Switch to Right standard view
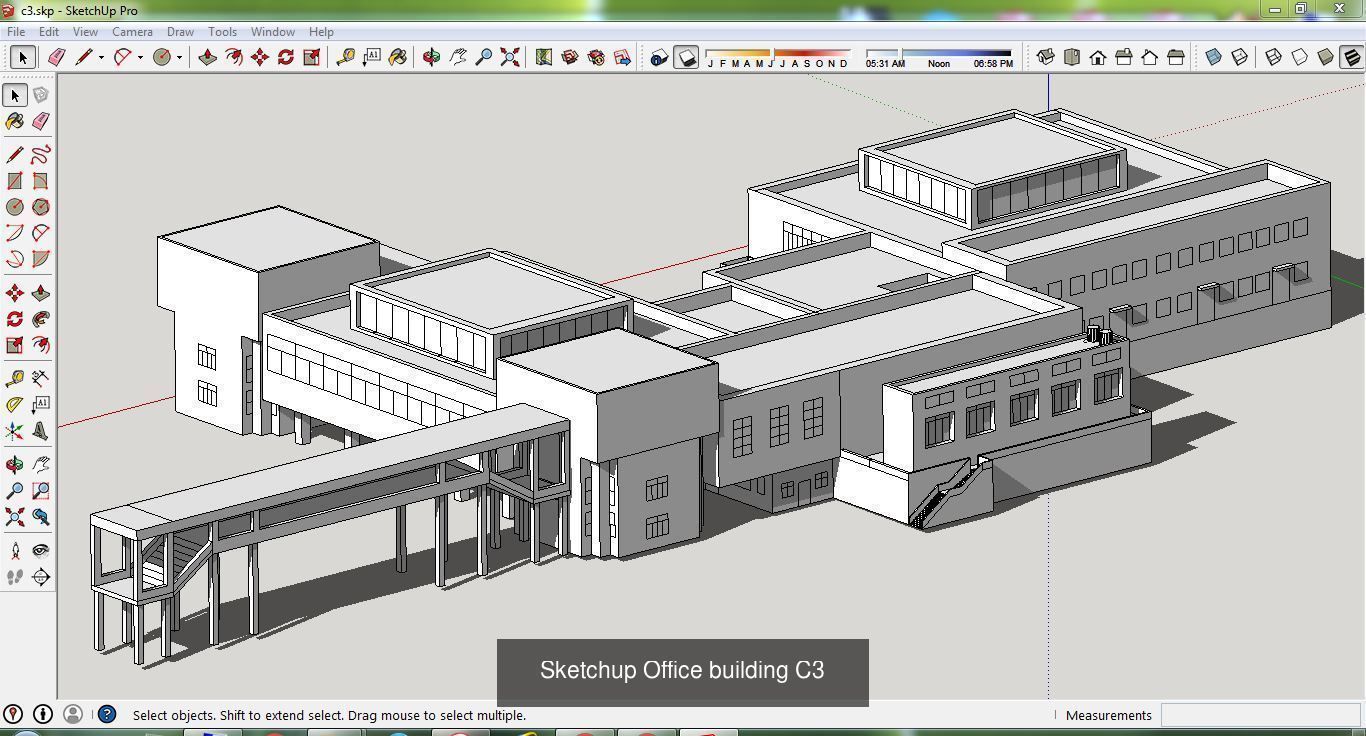 pos(1124,57)
